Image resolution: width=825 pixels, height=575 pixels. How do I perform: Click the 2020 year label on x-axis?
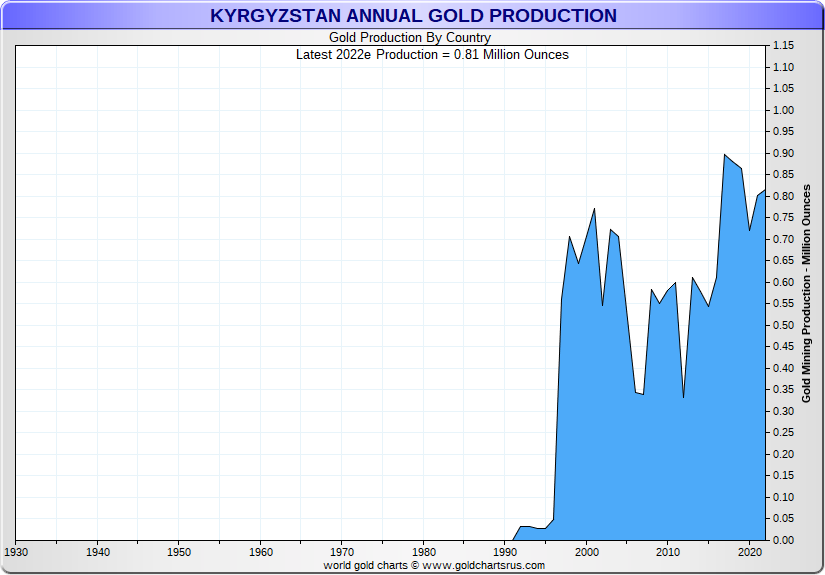pyautogui.click(x=749, y=552)
